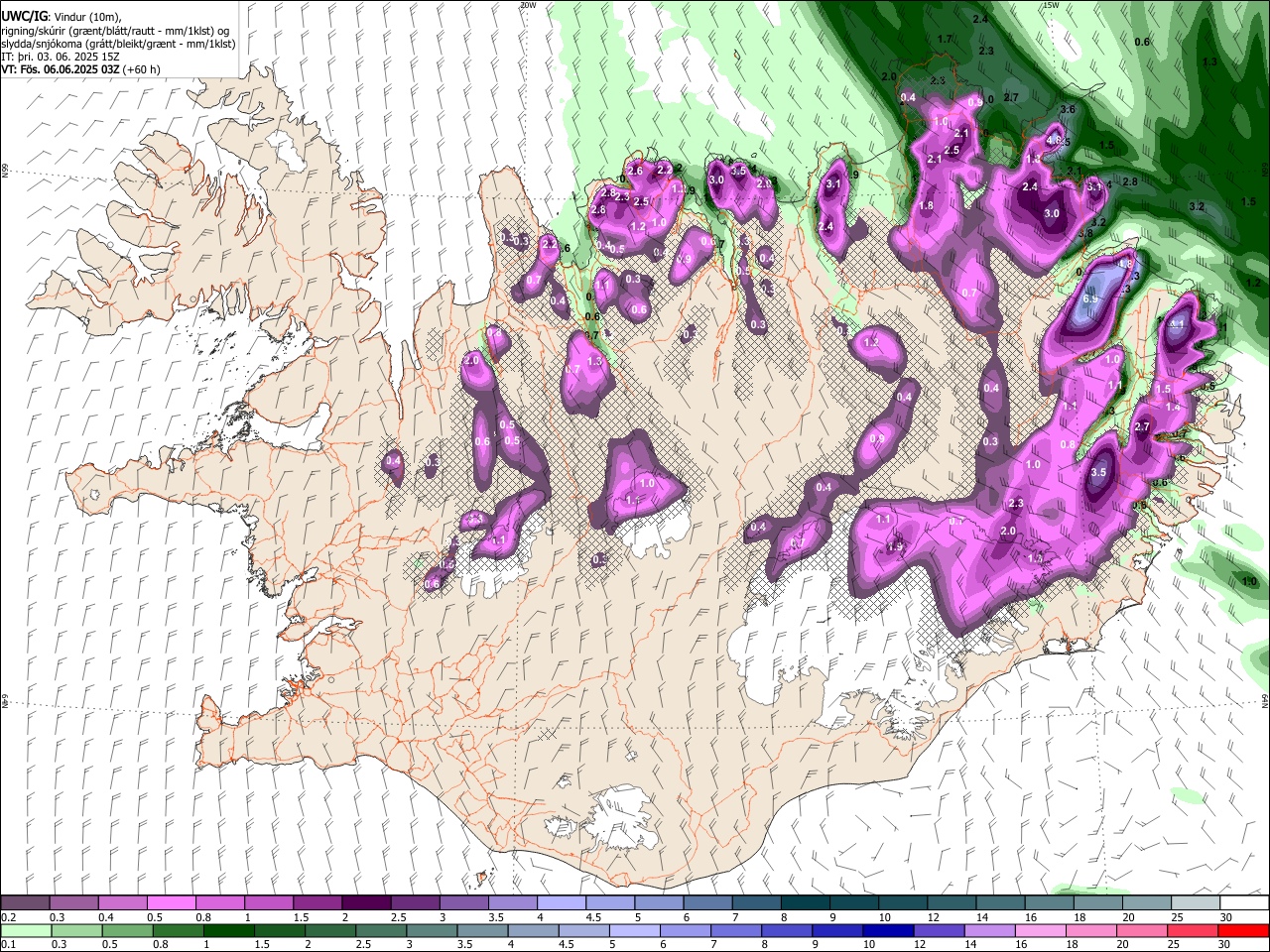Click the 'VT: Fös. 06.06.2025 03Z' valid time
Viewport: 1270px width, 952px height.
tap(63, 69)
